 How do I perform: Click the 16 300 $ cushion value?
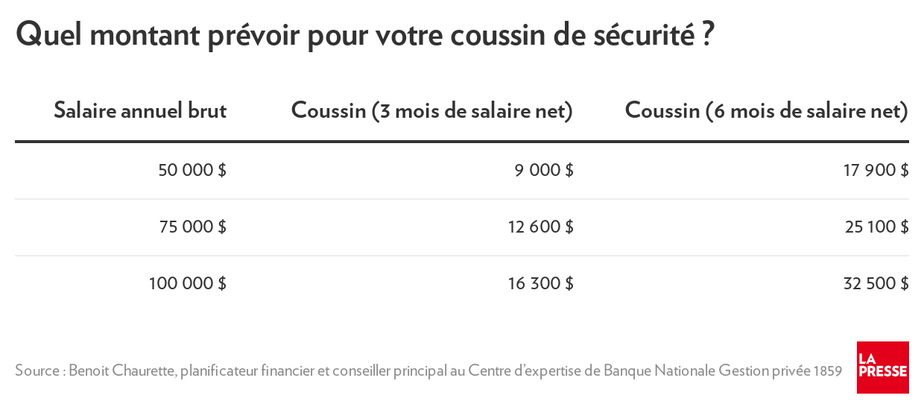[x=540, y=283]
